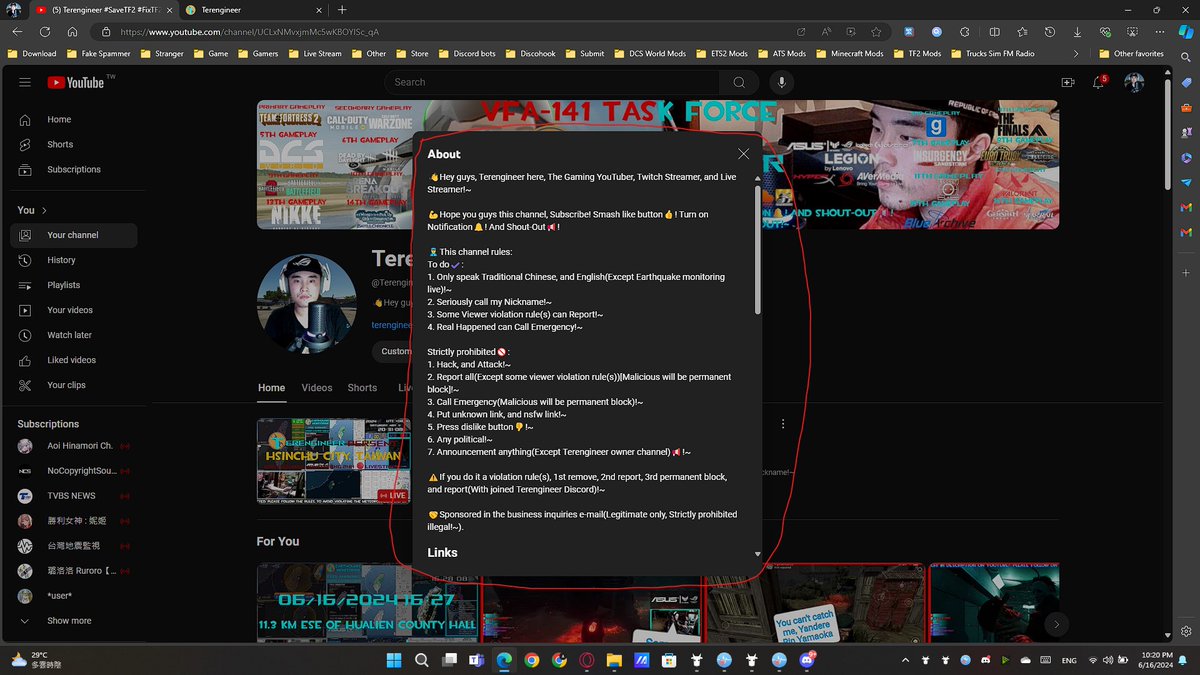The image size is (1200, 675).
Task: Open the NoCopyrightSounds subscription
Action: click(74, 471)
